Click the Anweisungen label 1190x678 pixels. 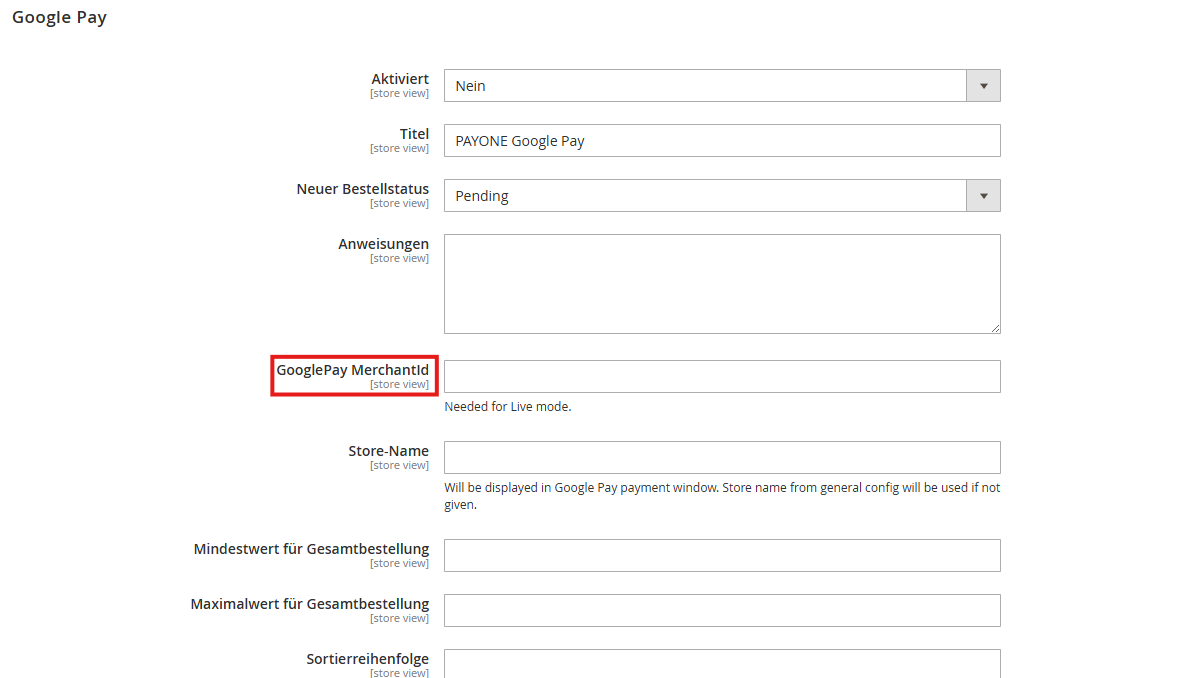click(x=383, y=244)
